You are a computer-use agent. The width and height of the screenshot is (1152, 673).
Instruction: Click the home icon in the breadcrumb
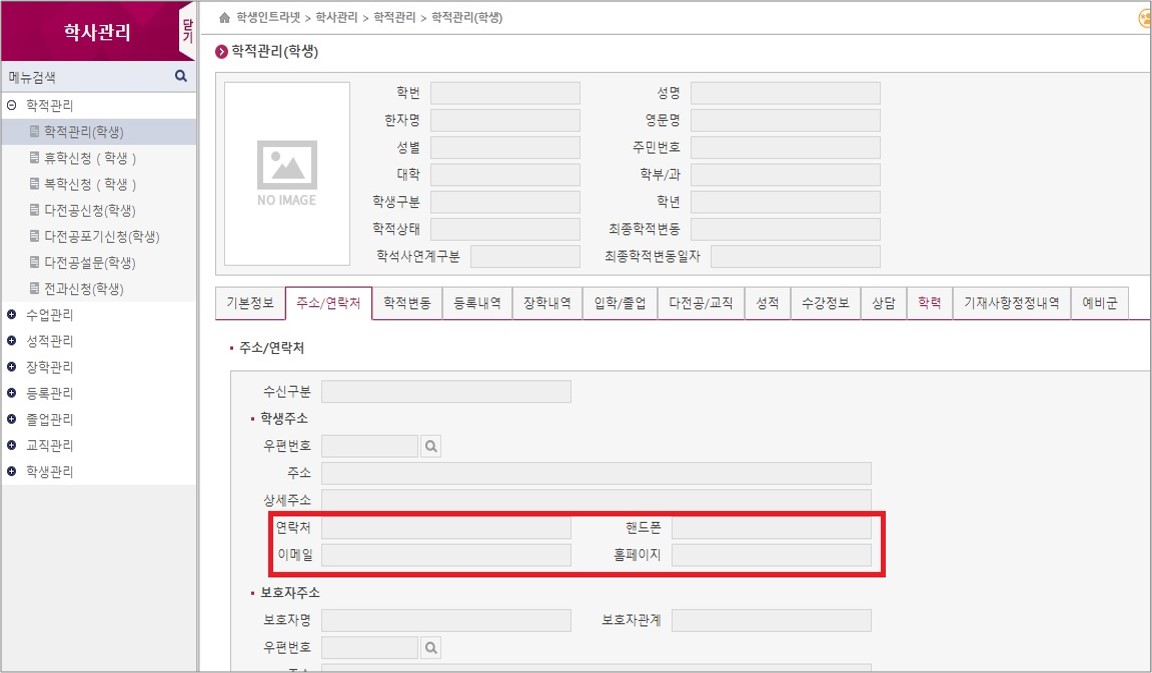coord(224,18)
